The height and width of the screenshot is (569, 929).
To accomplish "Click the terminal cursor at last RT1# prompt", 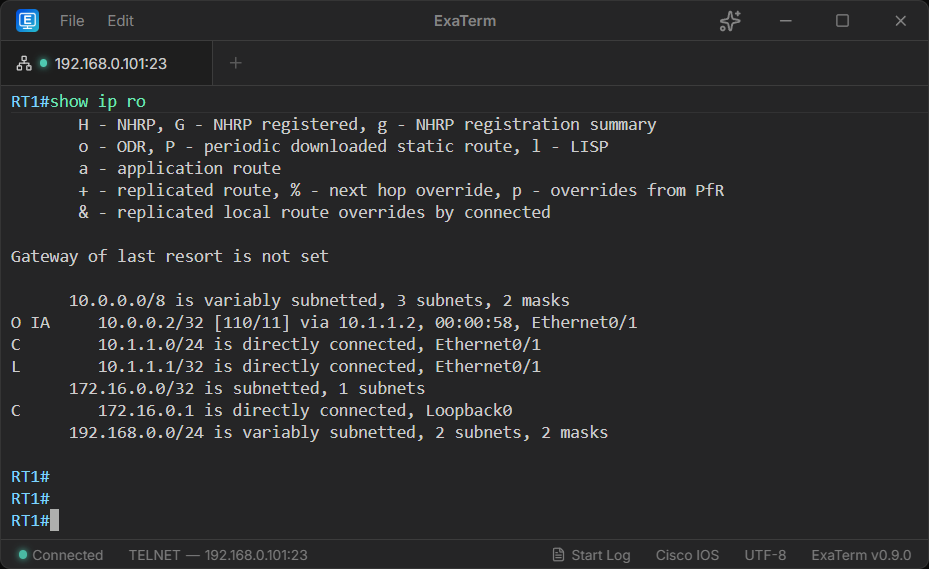I will click(x=55, y=520).
